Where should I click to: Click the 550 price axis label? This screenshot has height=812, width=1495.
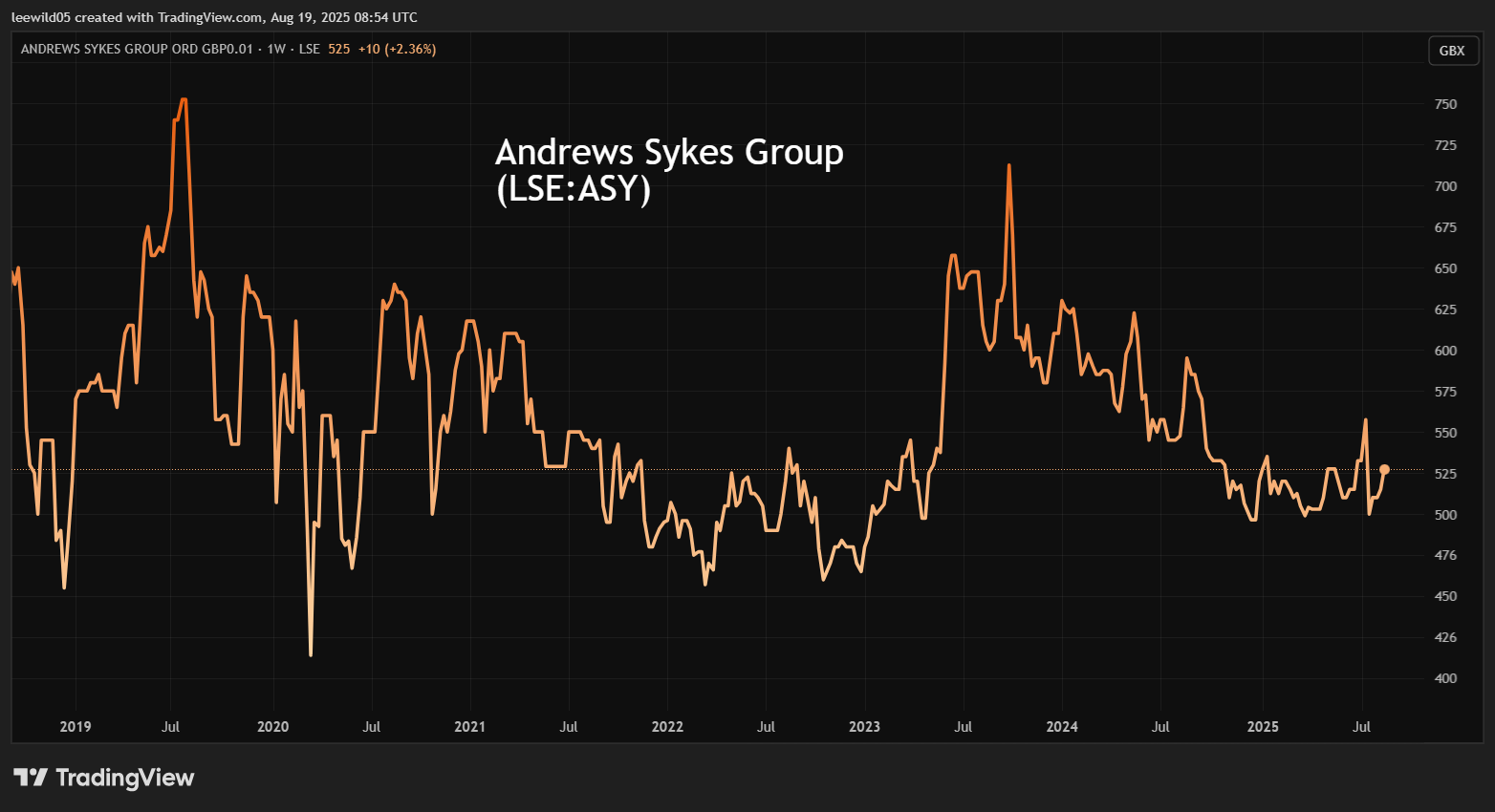click(1445, 433)
